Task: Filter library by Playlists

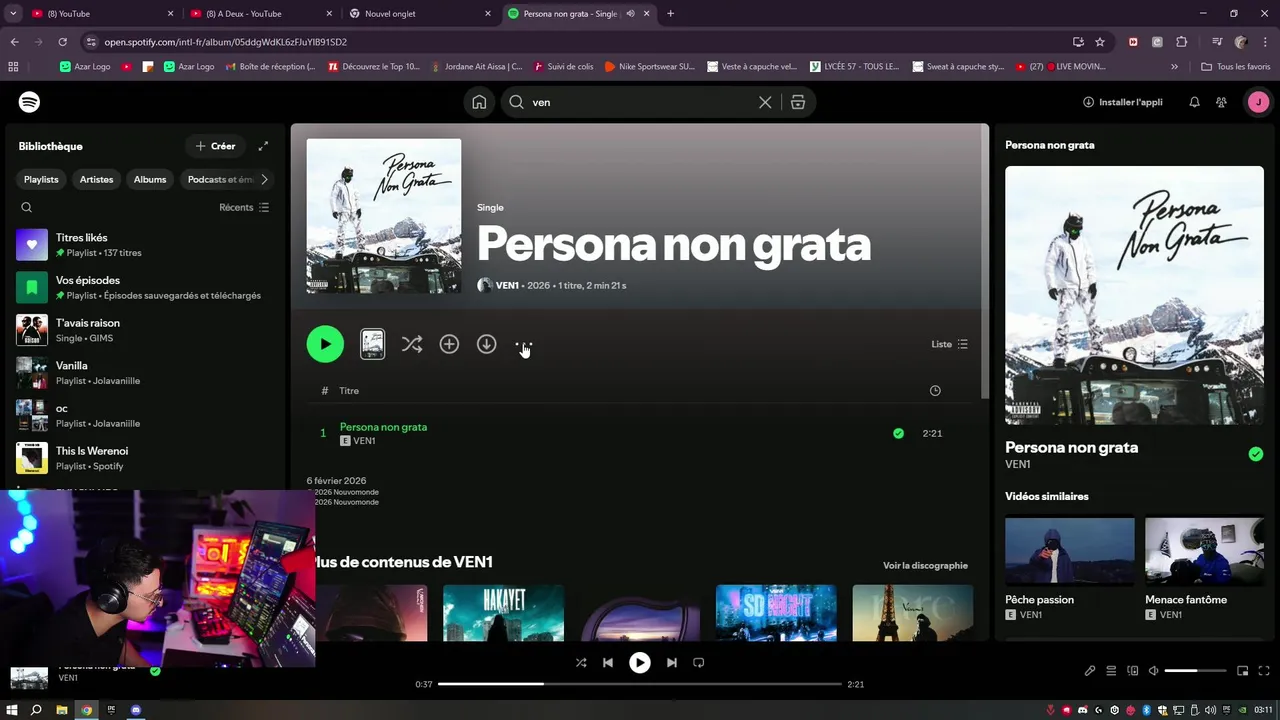Action: pos(41,179)
